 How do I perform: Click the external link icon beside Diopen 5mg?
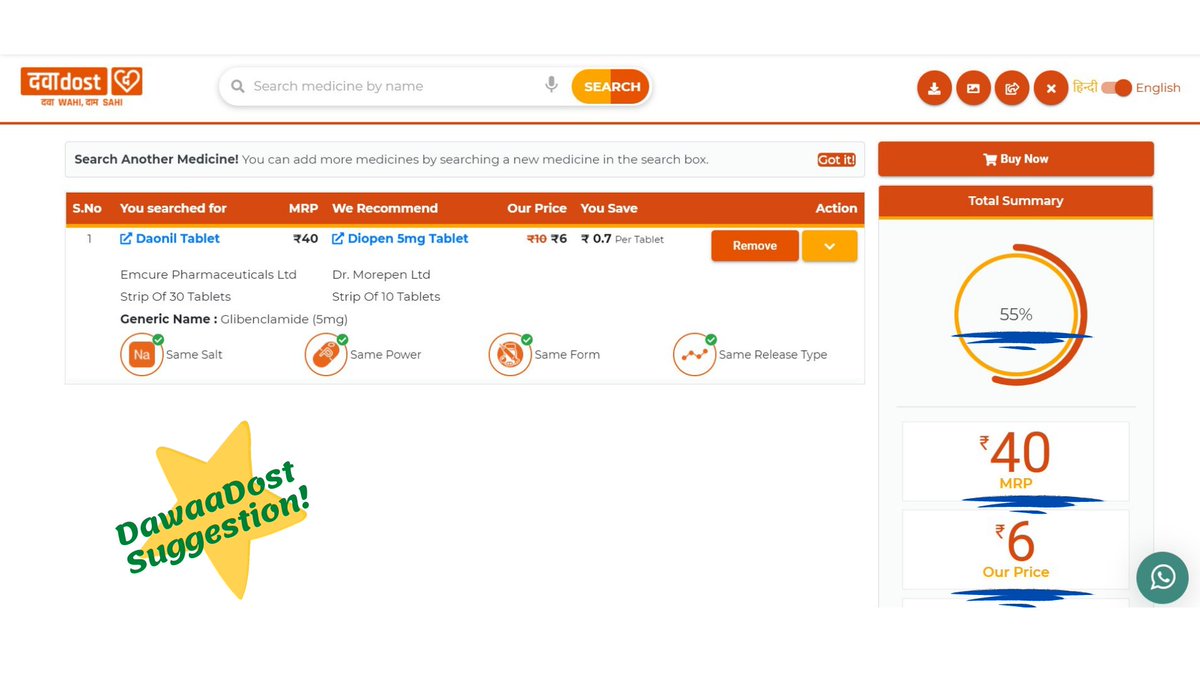338,239
